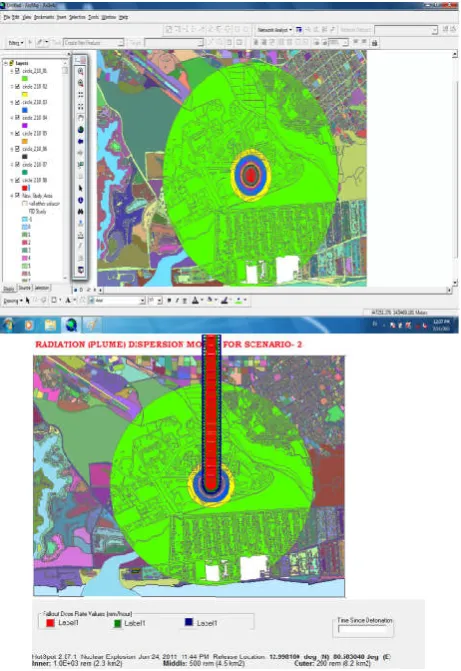
Task: Select the Identify tool (blue i icon)
Action: point(80,200)
